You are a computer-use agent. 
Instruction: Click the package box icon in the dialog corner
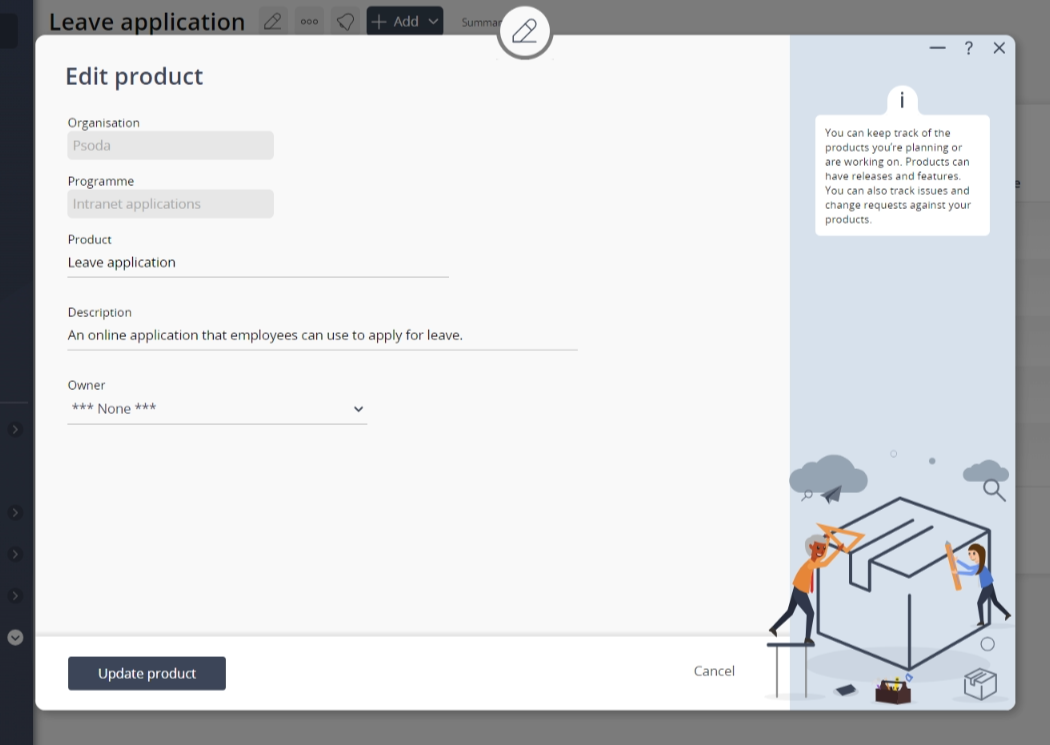pyautogui.click(x=980, y=684)
